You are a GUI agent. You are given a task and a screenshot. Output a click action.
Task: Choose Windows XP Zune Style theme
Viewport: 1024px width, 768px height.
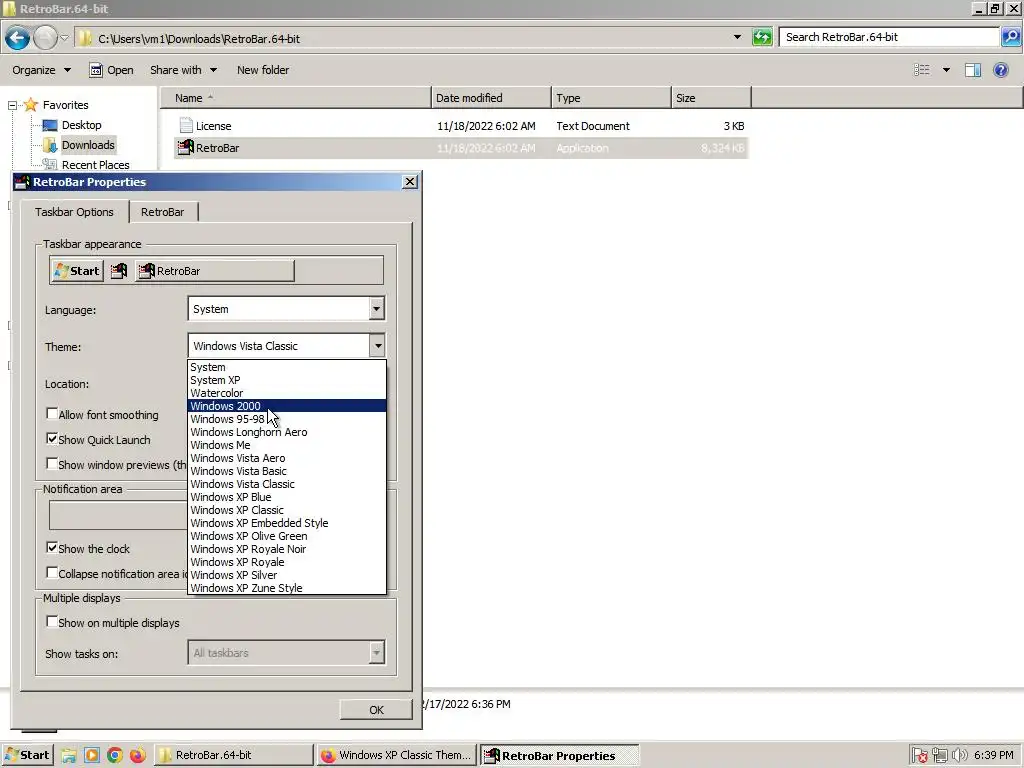tap(287, 588)
